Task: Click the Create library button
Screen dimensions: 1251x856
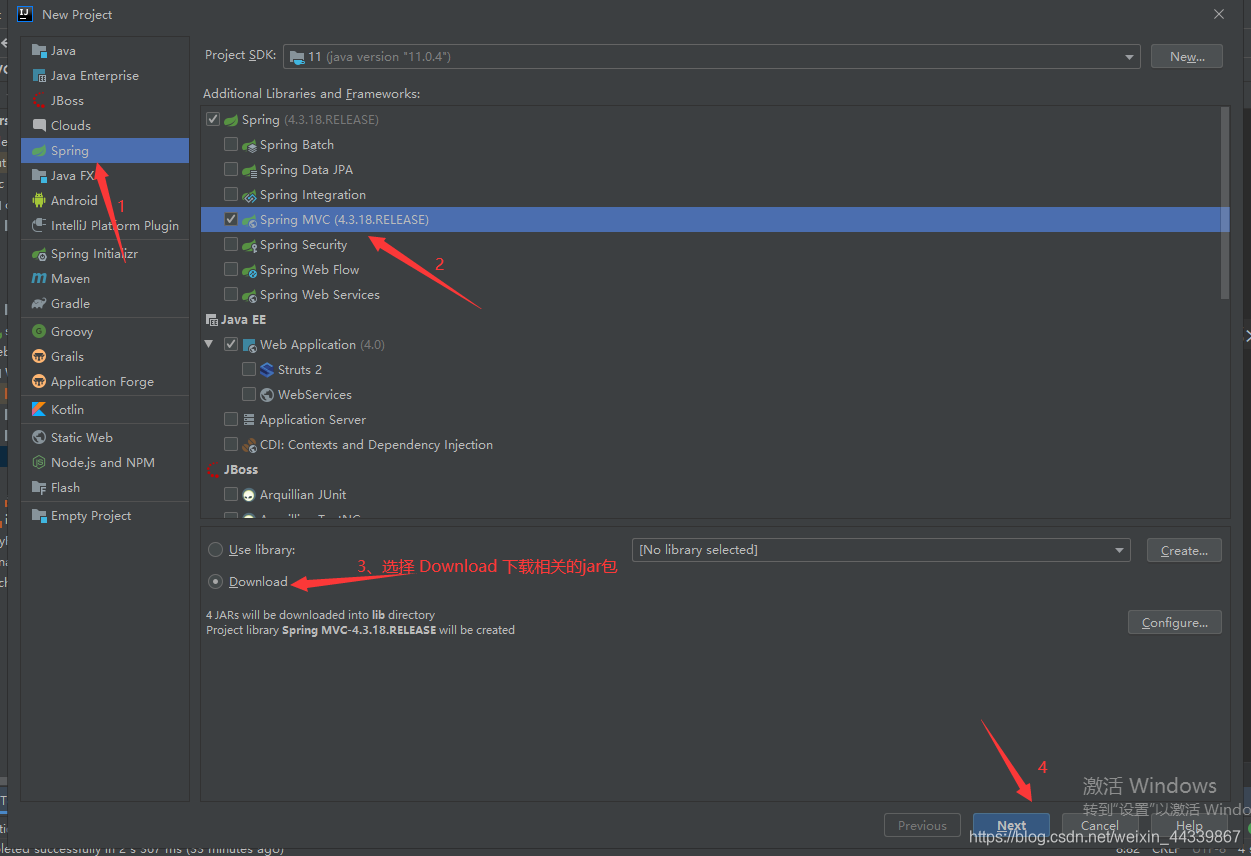Action: [x=1184, y=550]
